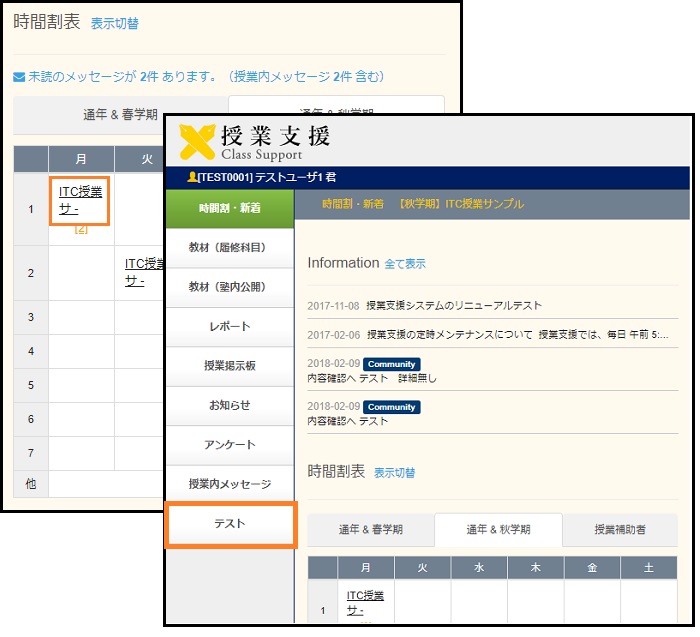700x637 pixels.
Task: Switch to 通年 & 秋学期 tab
Action: (498, 530)
